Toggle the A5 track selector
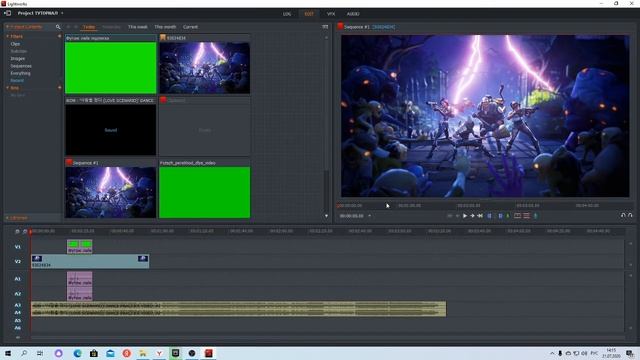This screenshot has width=640, height=360. (18, 320)
